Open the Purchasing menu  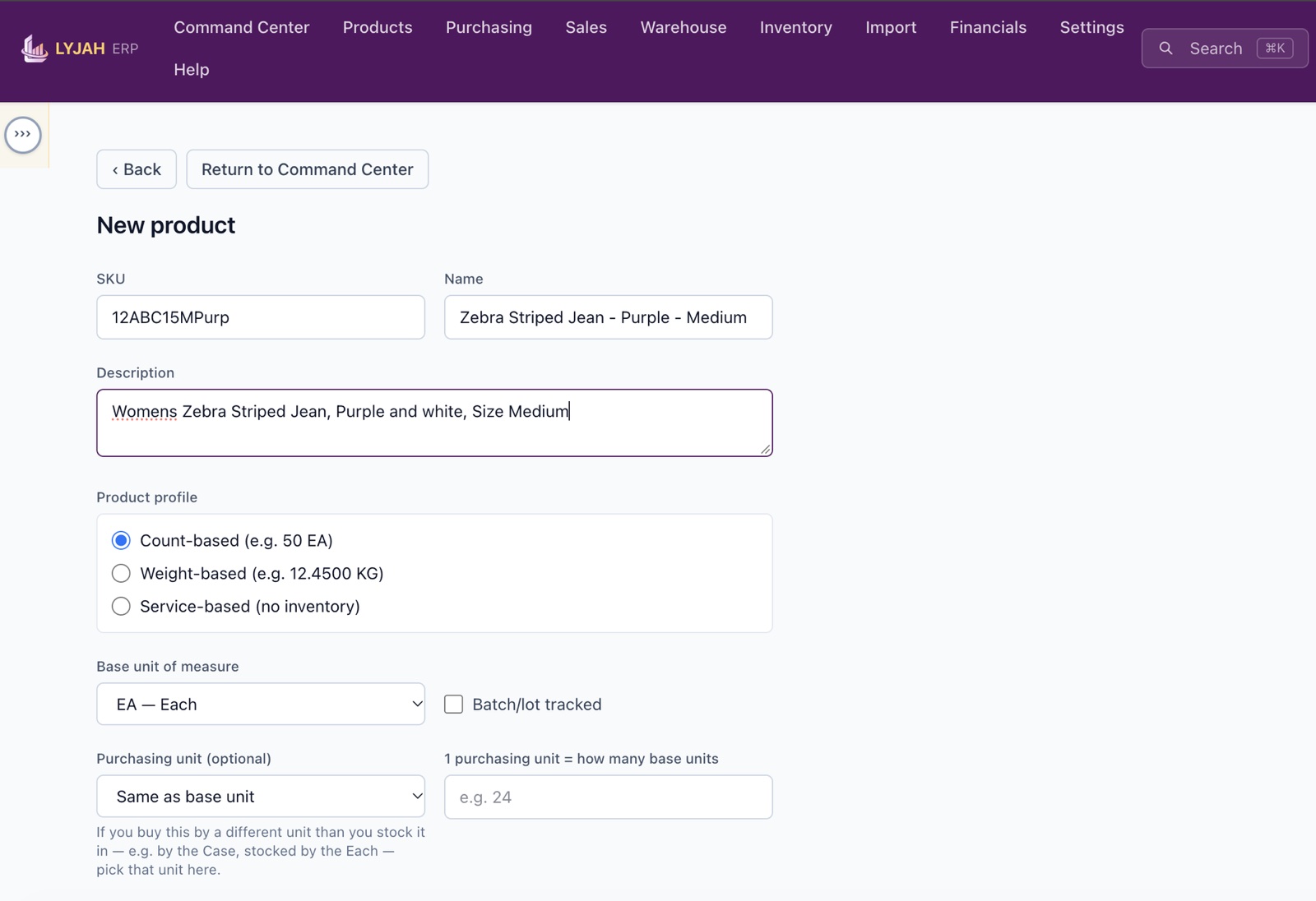click(x=489, y=27)
